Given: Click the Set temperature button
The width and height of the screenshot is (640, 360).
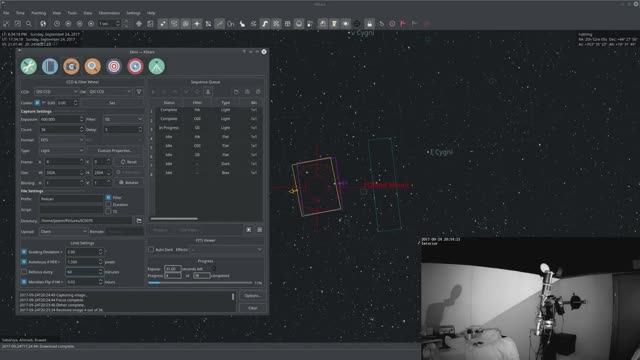Looking at the screenshot, I should [x=112, y=103].
